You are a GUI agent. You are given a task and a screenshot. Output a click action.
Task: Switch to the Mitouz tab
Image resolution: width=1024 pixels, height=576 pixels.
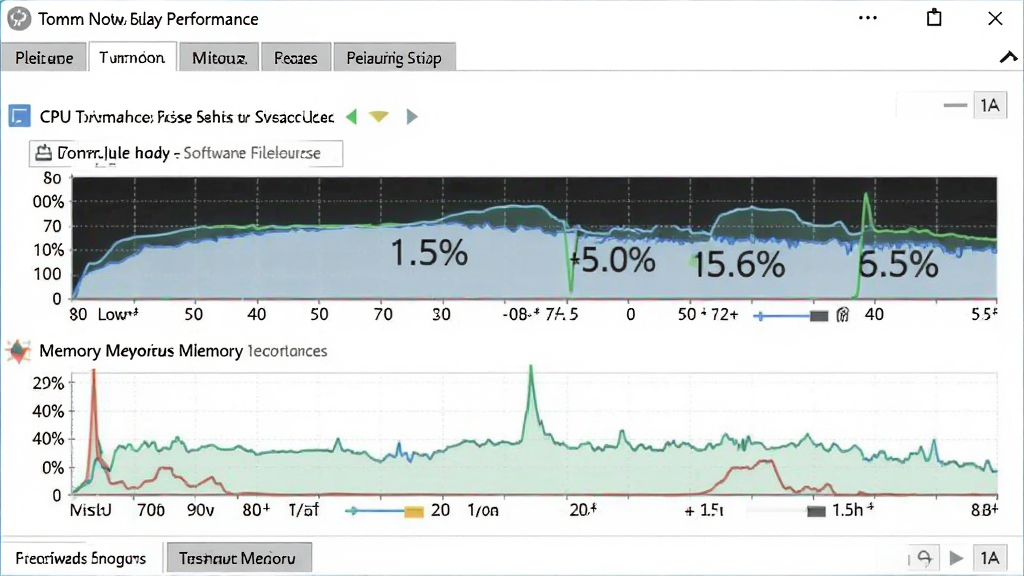tap(219, 57)
